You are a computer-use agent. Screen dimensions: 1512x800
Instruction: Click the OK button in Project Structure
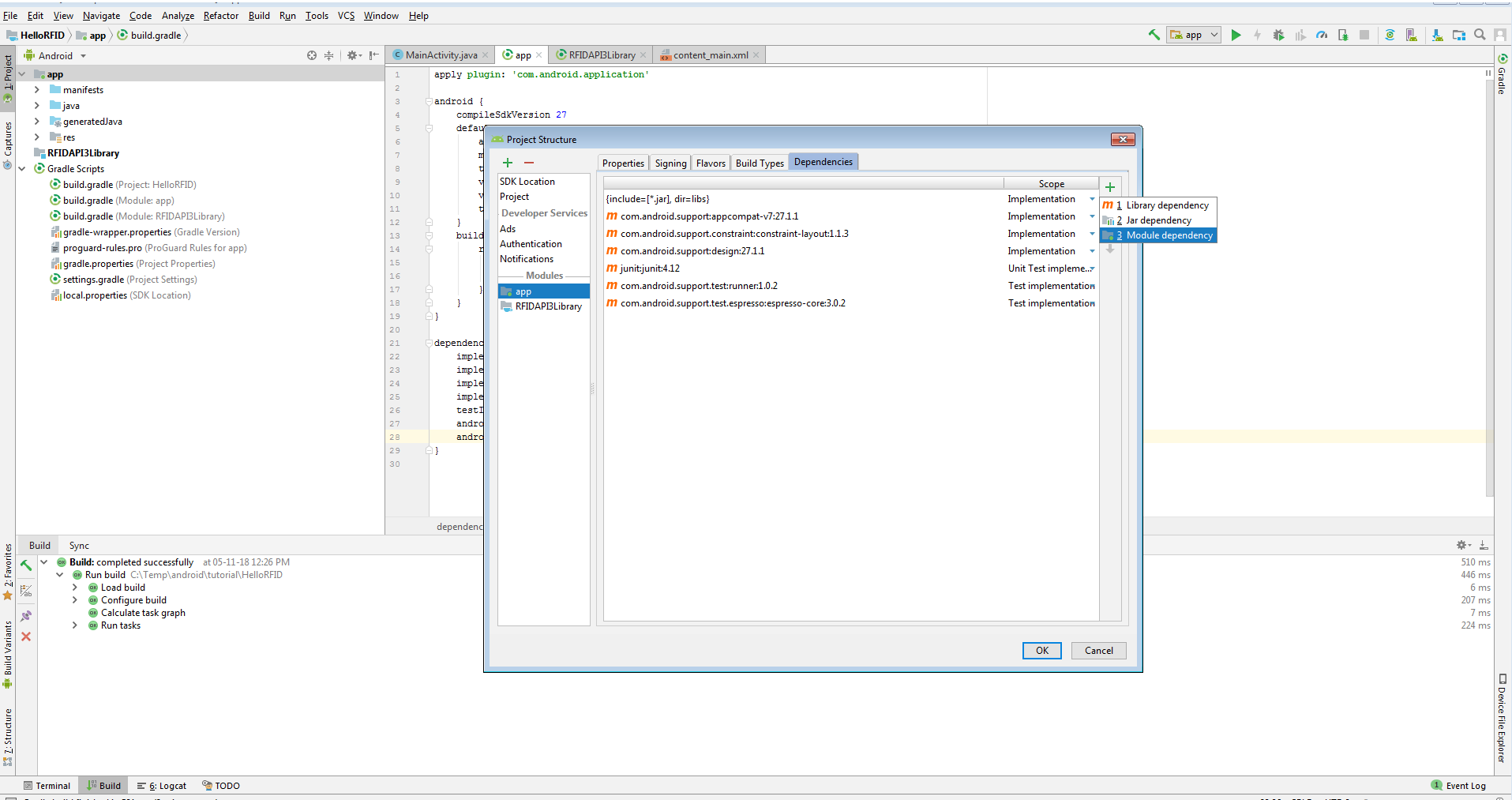tap(1041, 651)
